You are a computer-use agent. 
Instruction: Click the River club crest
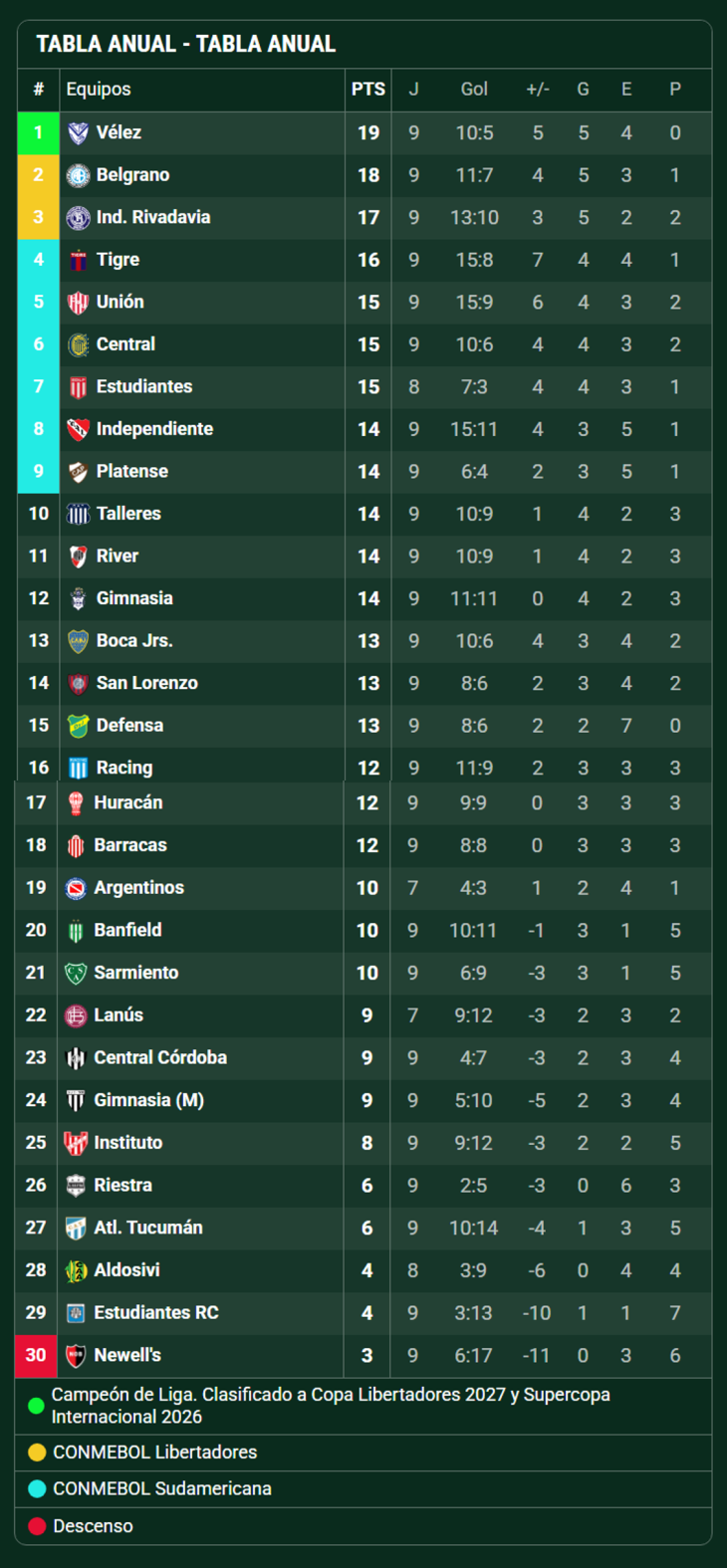click(78, 557)
